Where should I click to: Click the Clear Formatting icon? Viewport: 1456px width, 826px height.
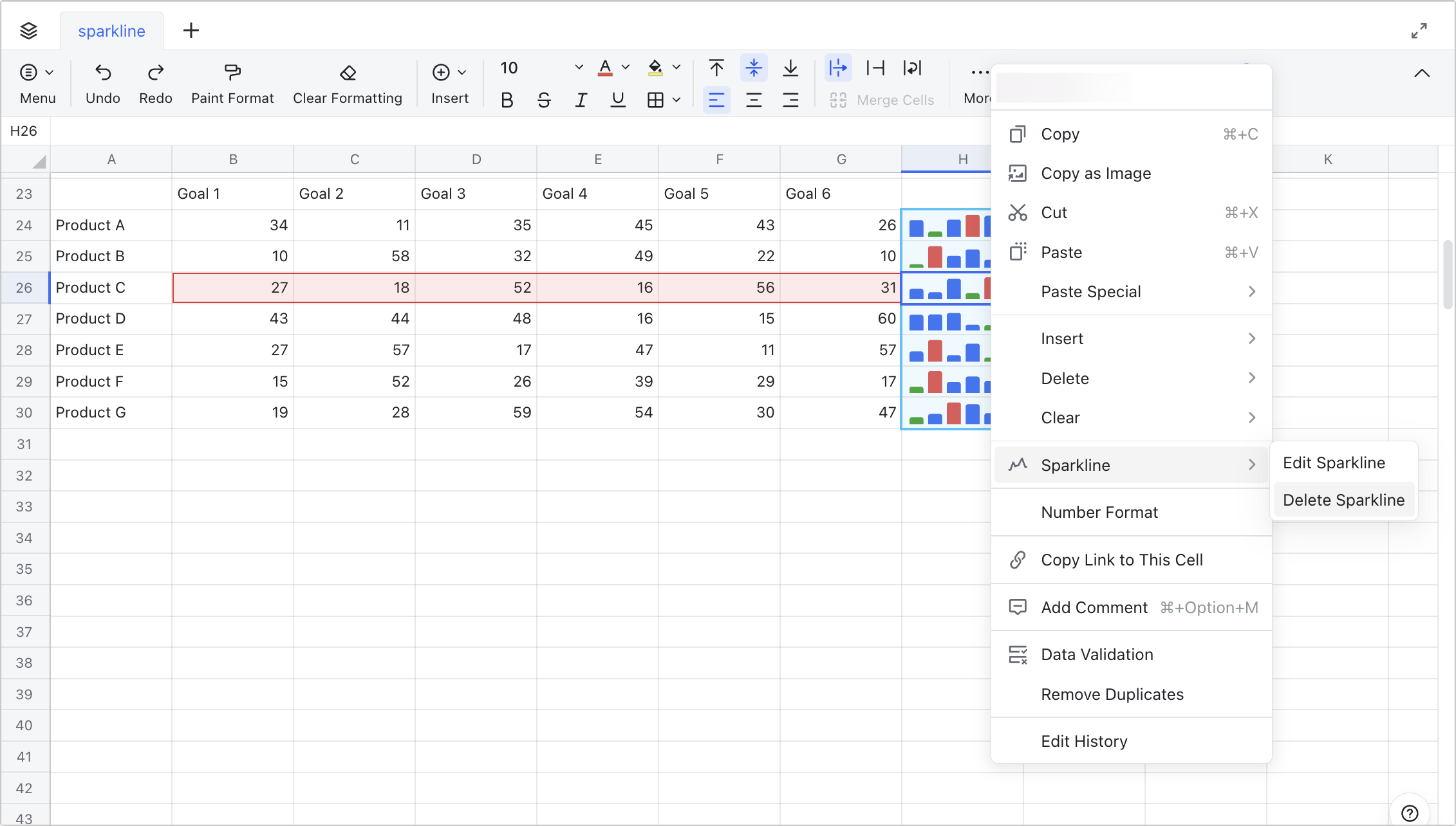coord(348,72)
